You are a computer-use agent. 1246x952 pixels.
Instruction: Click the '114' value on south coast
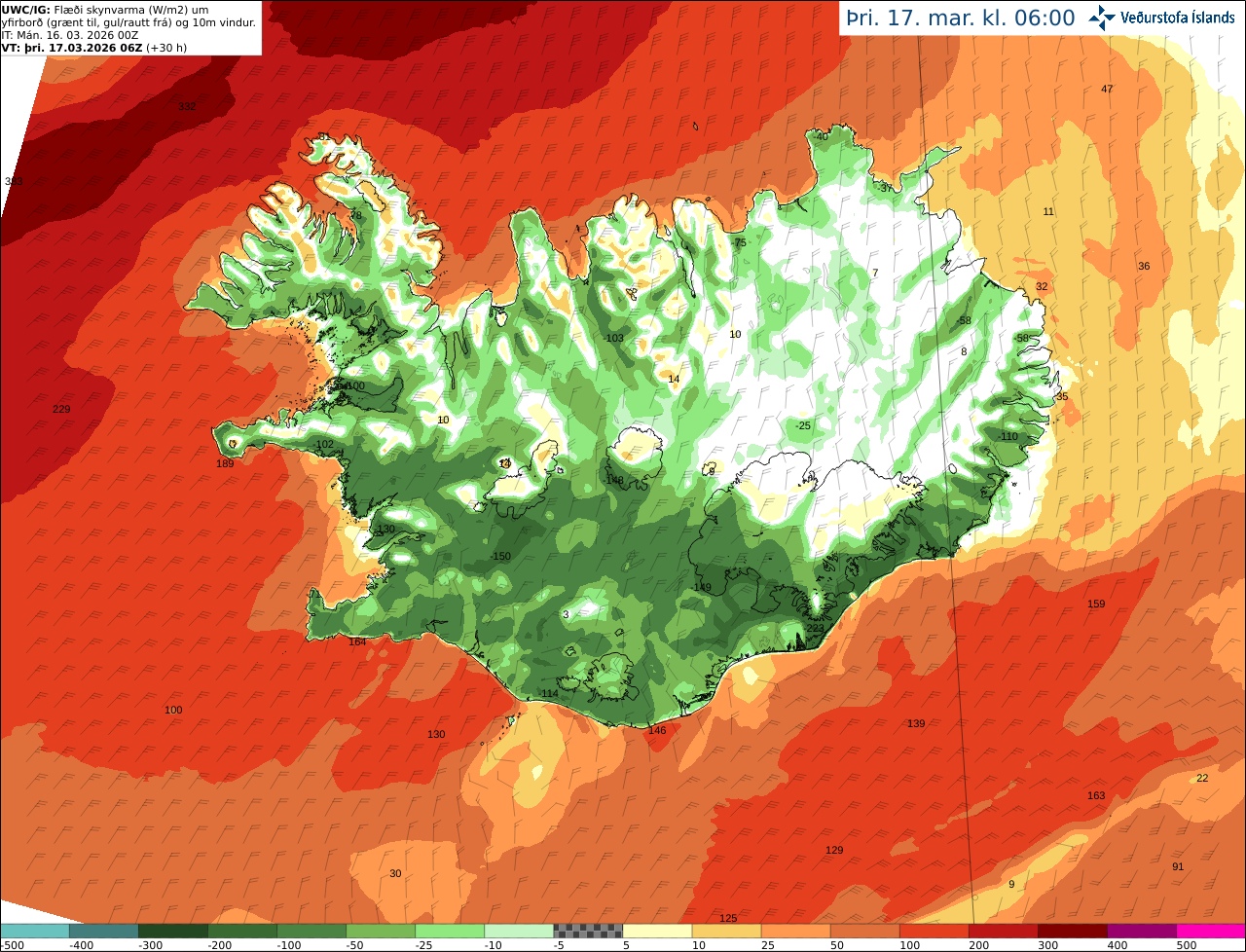tap(550, 693)
